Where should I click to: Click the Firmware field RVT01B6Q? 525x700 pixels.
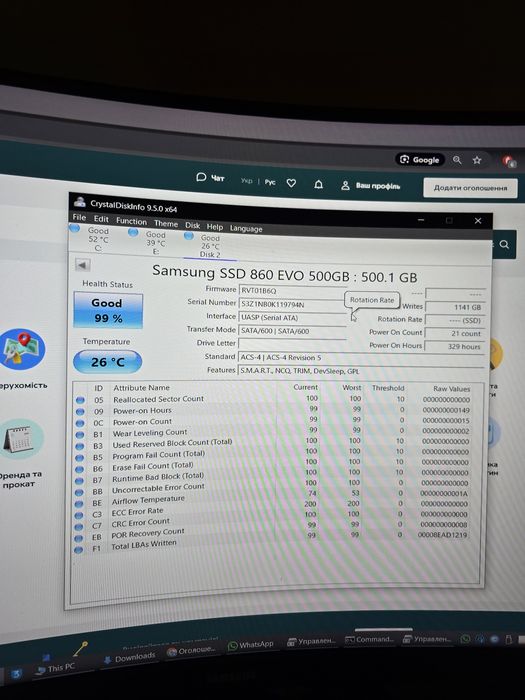click(292, 291)
